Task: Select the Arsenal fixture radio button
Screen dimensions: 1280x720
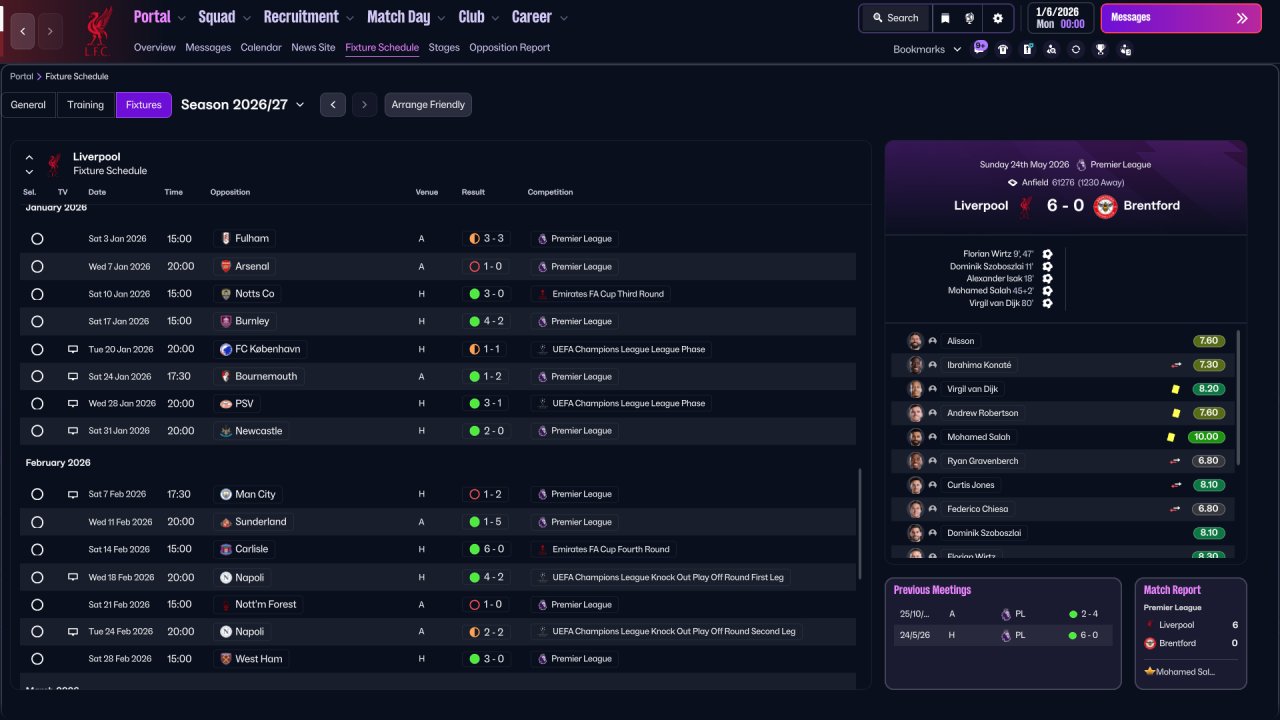Action: (x=37, y=267)
